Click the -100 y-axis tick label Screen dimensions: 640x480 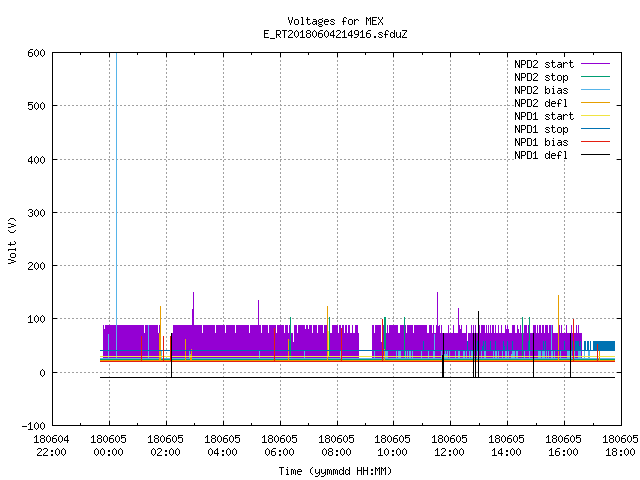tap(33, 426)
